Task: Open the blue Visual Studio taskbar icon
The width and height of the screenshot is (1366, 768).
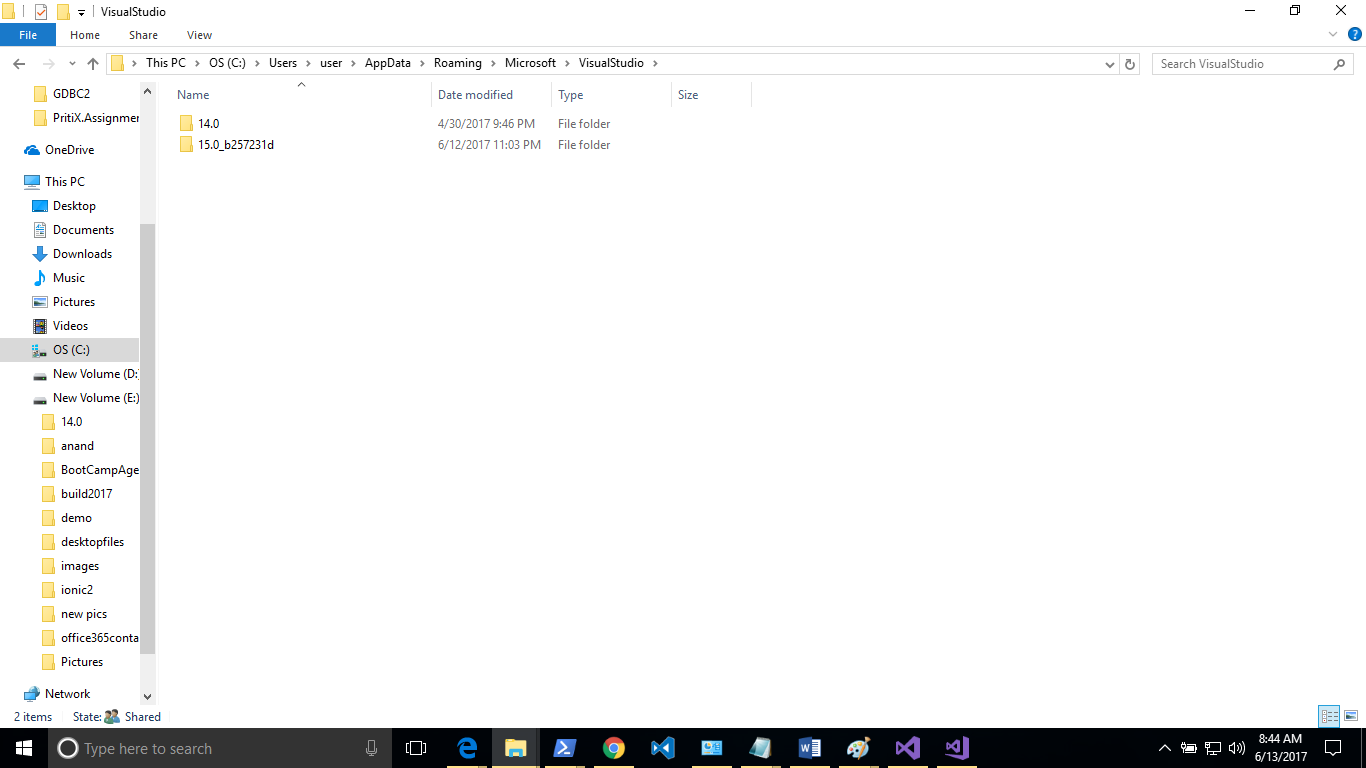Action: (x=662, y=747)
